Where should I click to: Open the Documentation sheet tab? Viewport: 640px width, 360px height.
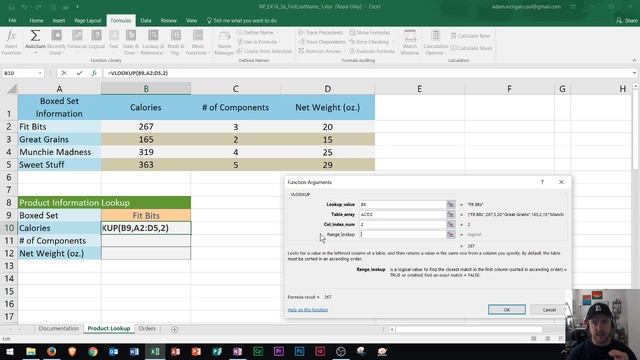(59, 329)
